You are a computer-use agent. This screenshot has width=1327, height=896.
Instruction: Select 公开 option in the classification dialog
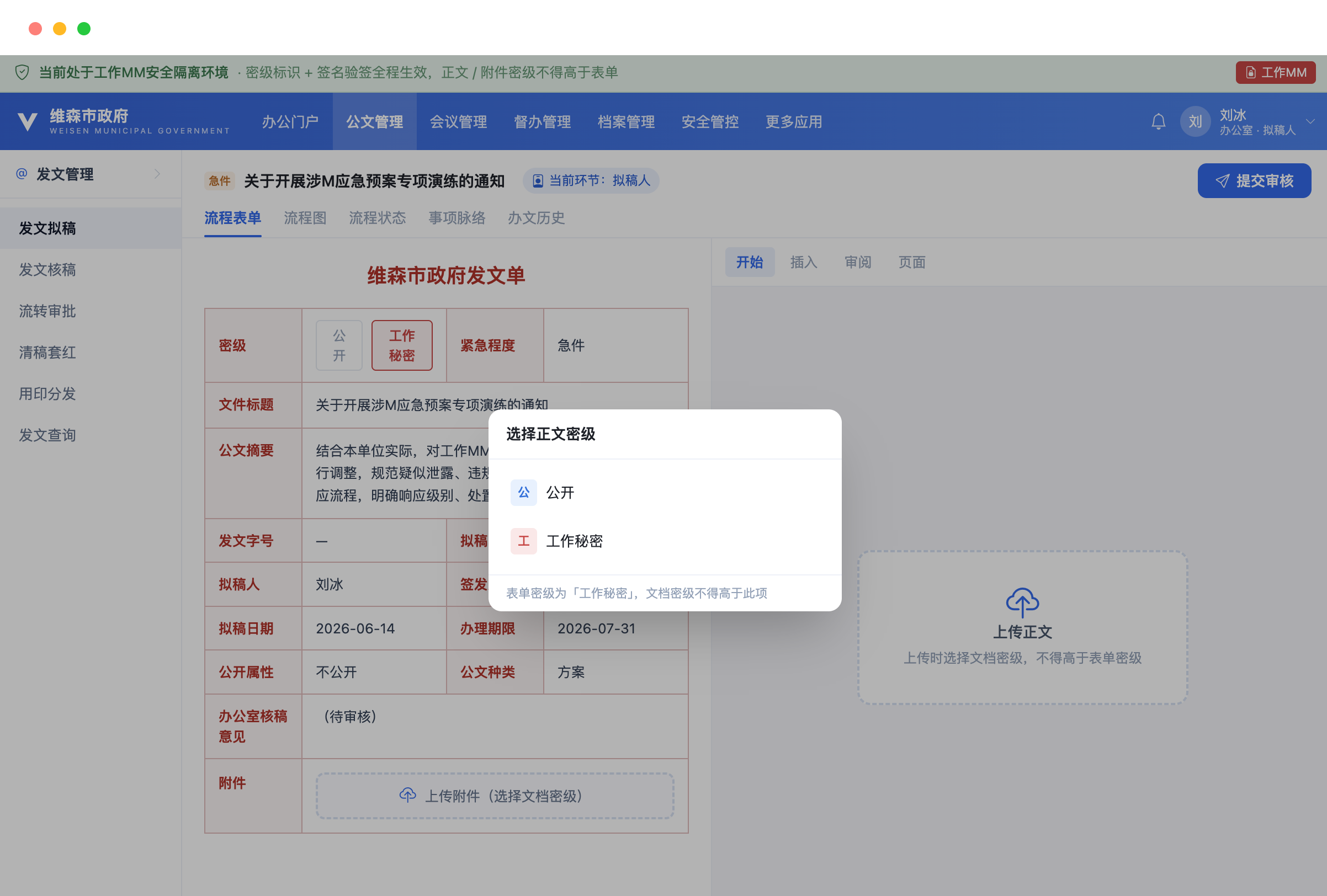coord(665,493)
